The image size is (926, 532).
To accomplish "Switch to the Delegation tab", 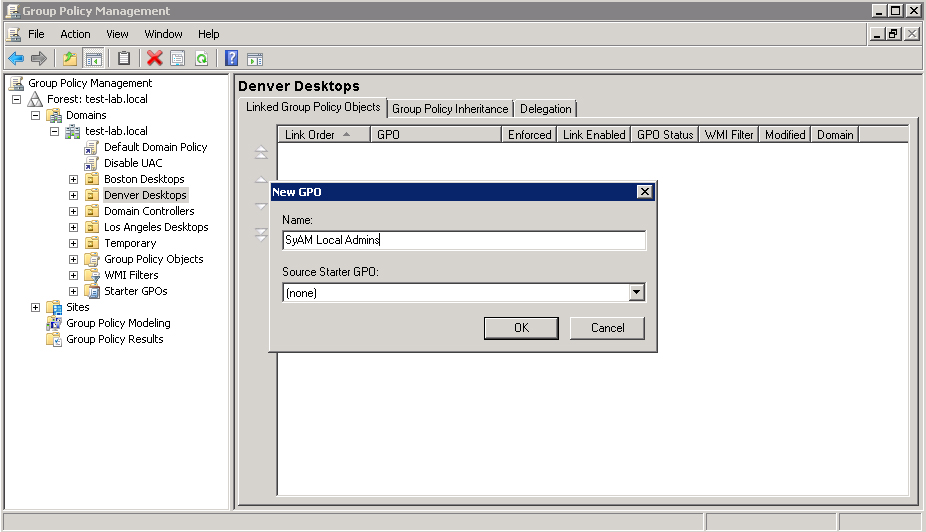I will tap(546, 109).
